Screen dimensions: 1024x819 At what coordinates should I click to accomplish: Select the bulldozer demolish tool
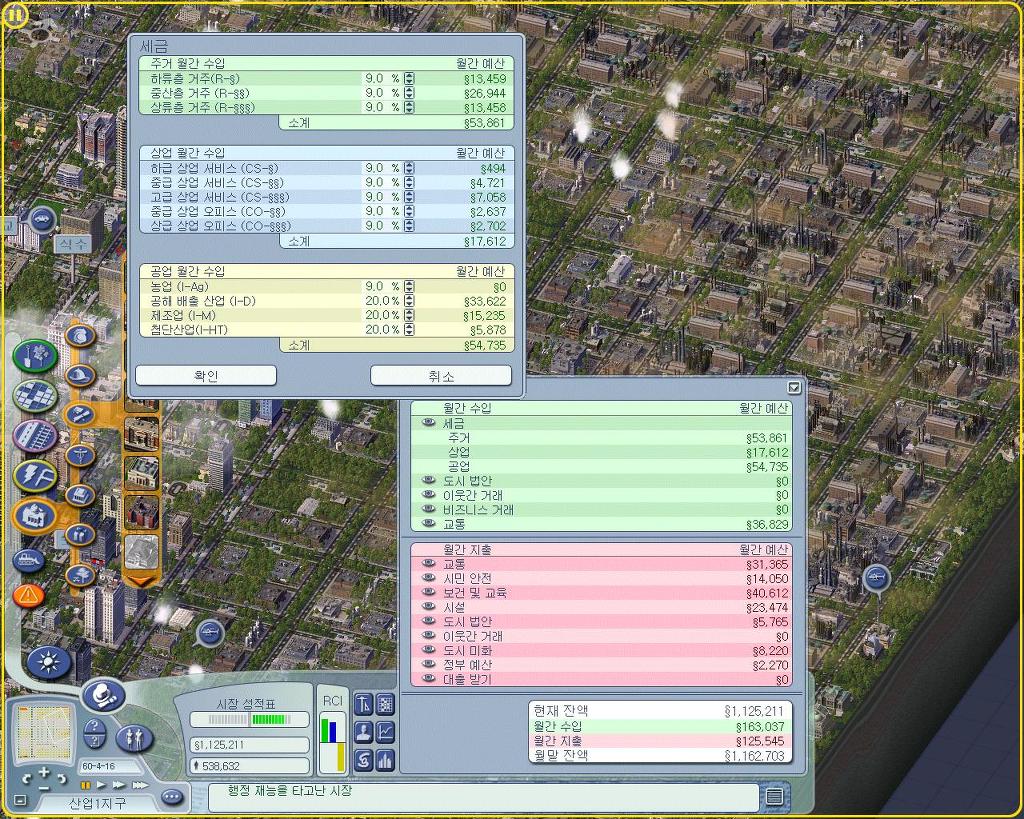pyautogui.click(x=30, y=560)
